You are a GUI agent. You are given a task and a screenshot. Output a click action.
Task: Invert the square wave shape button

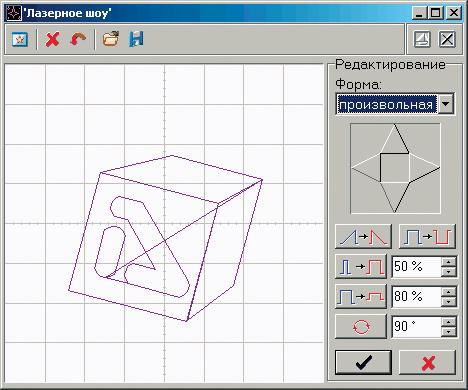[427, 236]
